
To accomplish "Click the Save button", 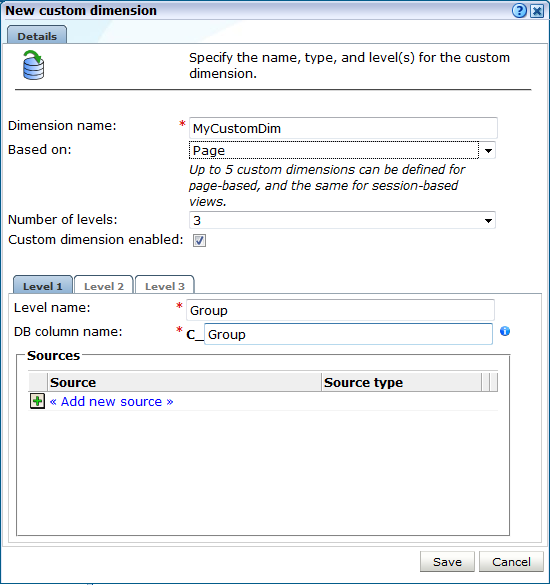I will 447,561.
